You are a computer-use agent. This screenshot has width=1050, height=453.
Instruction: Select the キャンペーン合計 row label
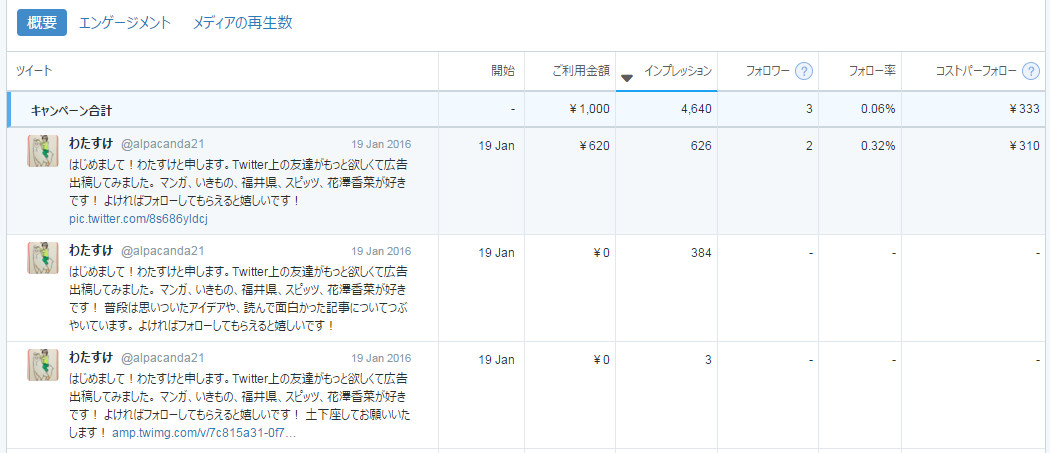click(x=71, y=111)
